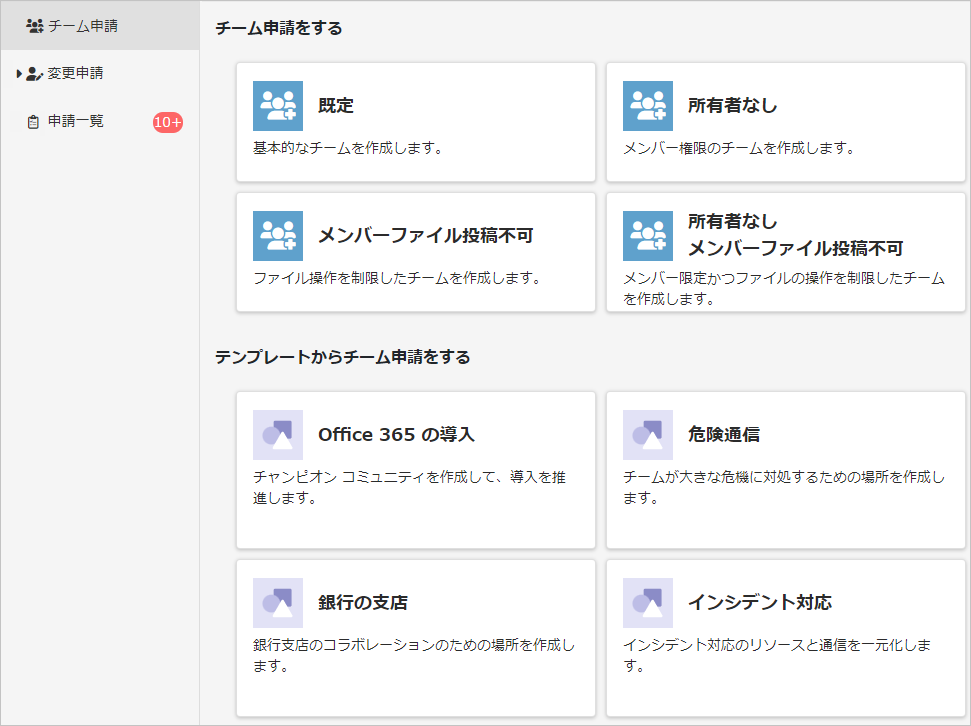This screenshot has height=726, width=971.
Task: Click the 銀行の支店 template icon
Action: pyautogui.click(x=279, y=603)
